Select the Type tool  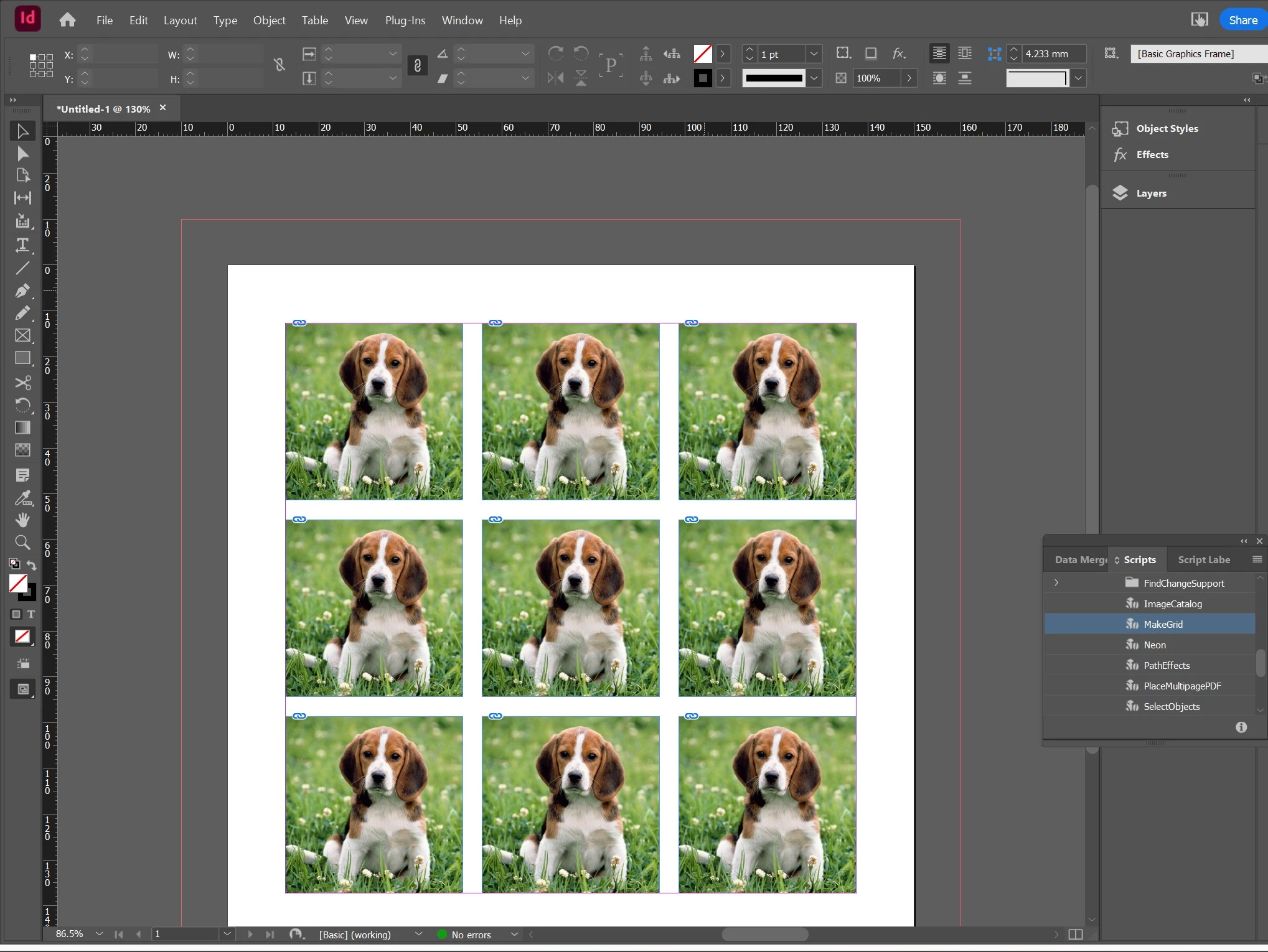22,245
